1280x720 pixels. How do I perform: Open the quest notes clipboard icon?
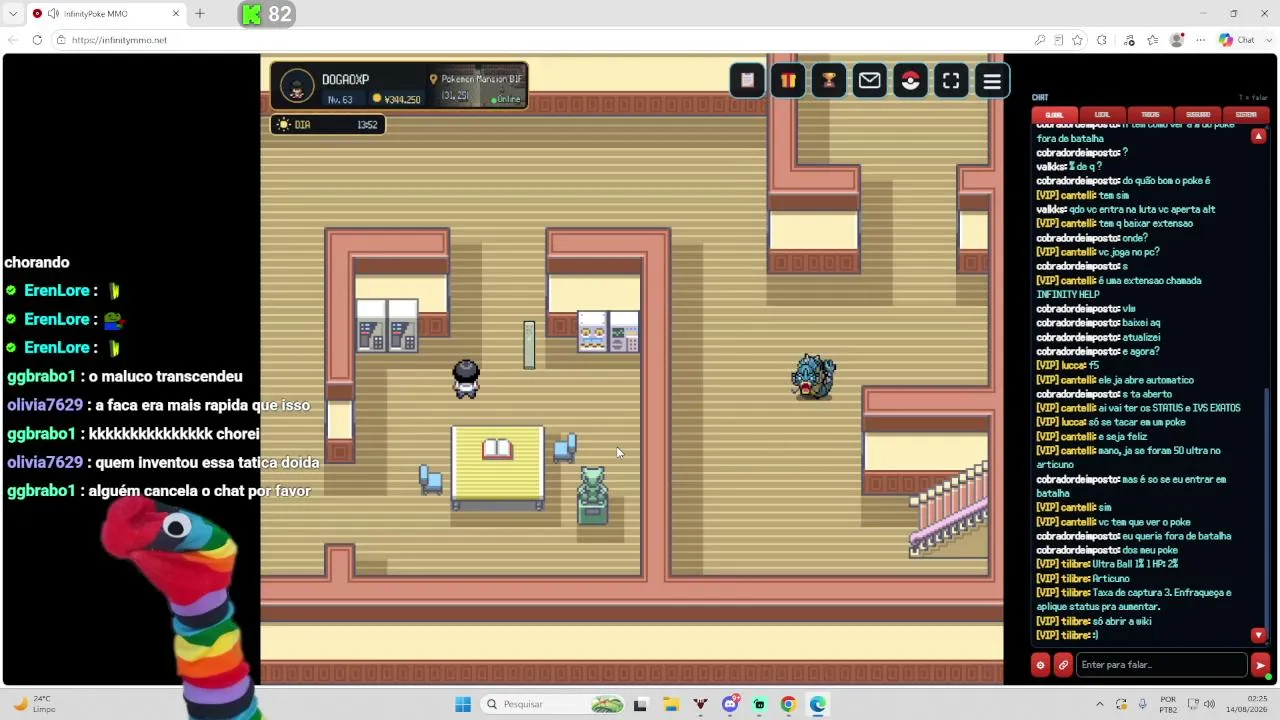(x=747, y=81)
